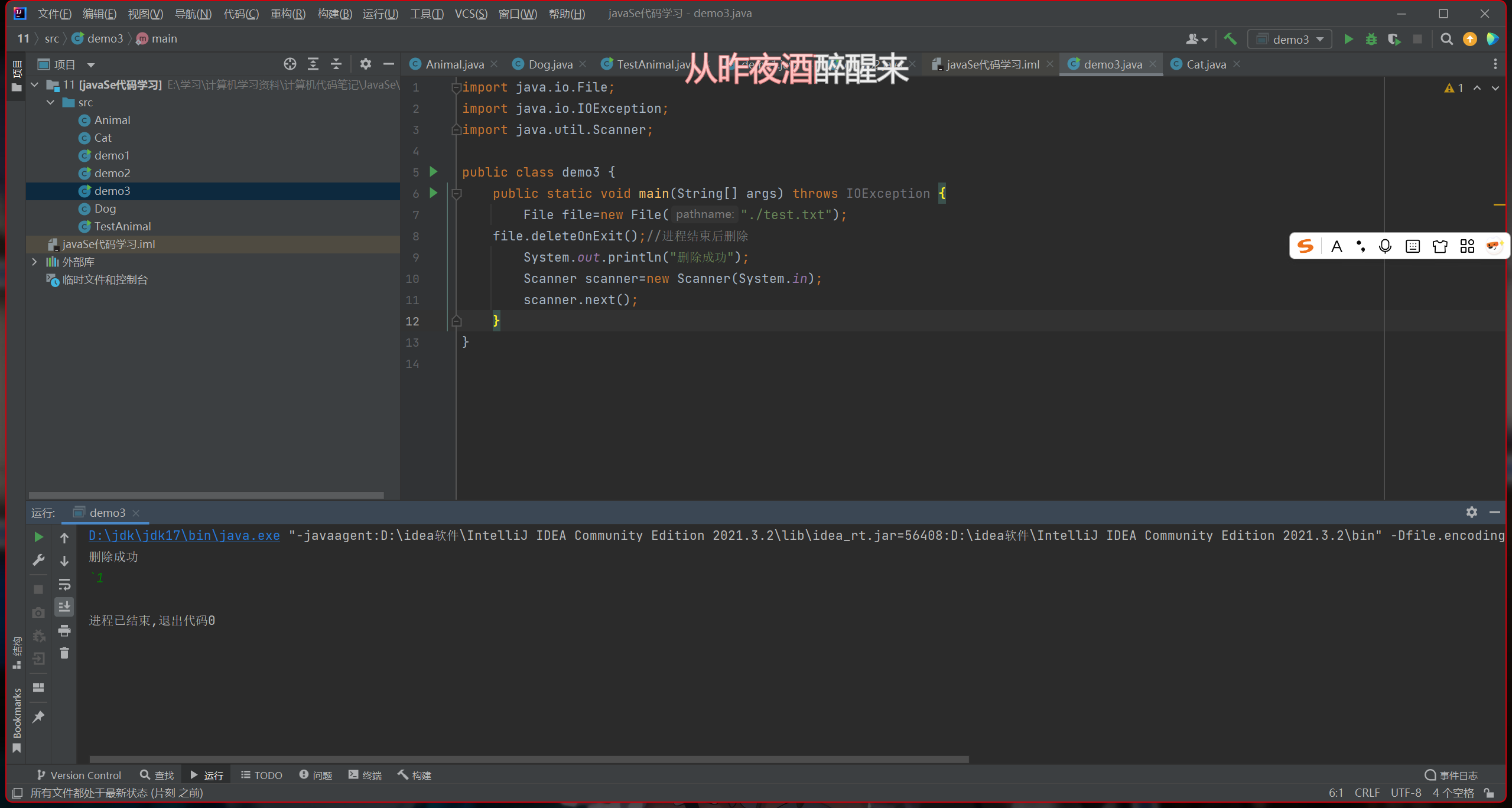Click the Build project hammer icon
Viewport: 1512px width, 808px height.
(x=1230, y=40)
